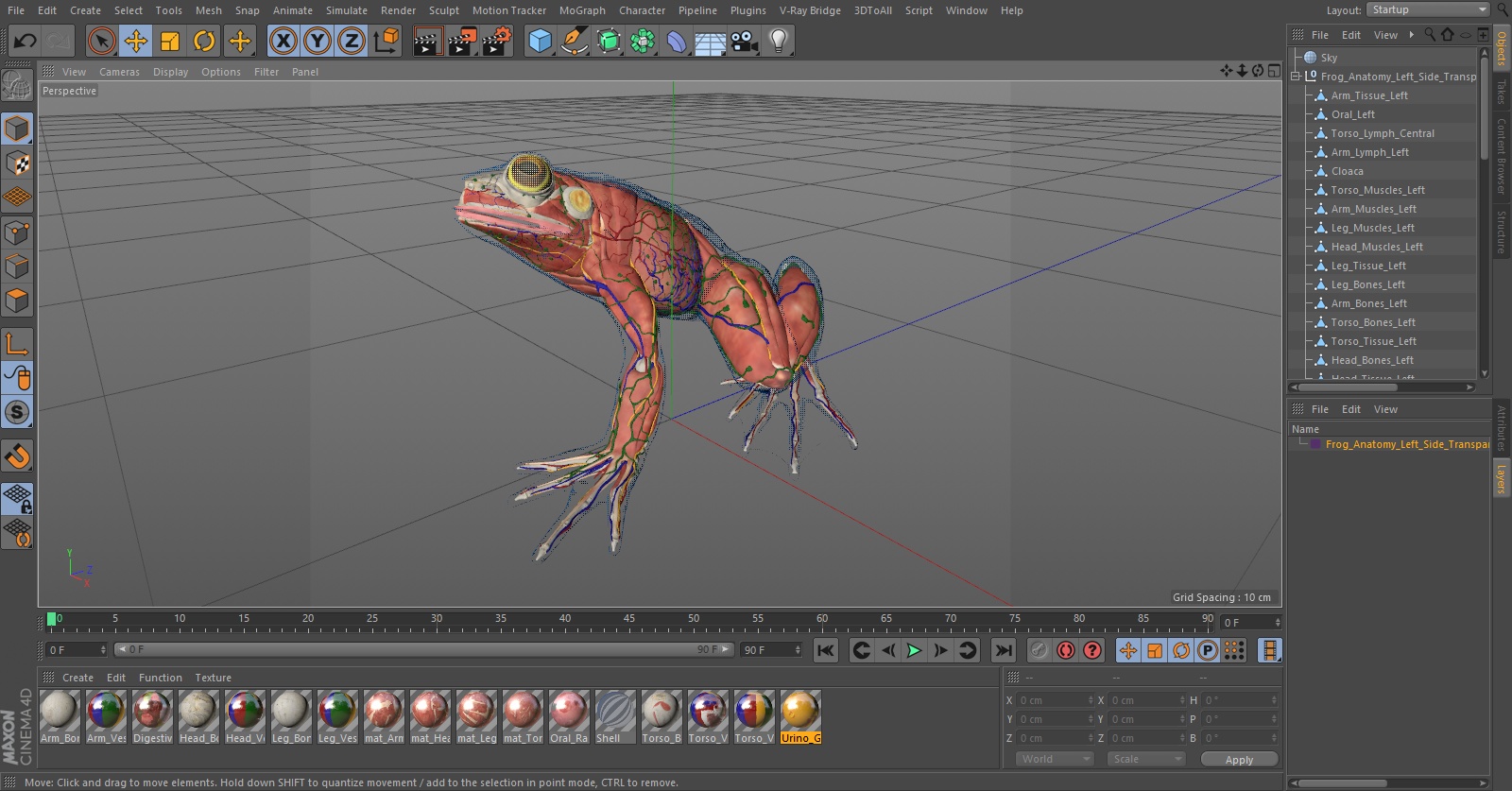Collapse the Frog_Anatomy_Left_Side_Transp object tree
This screenshot has width=1512, height=791.
pyautogui.click(x=1297, y=77)
